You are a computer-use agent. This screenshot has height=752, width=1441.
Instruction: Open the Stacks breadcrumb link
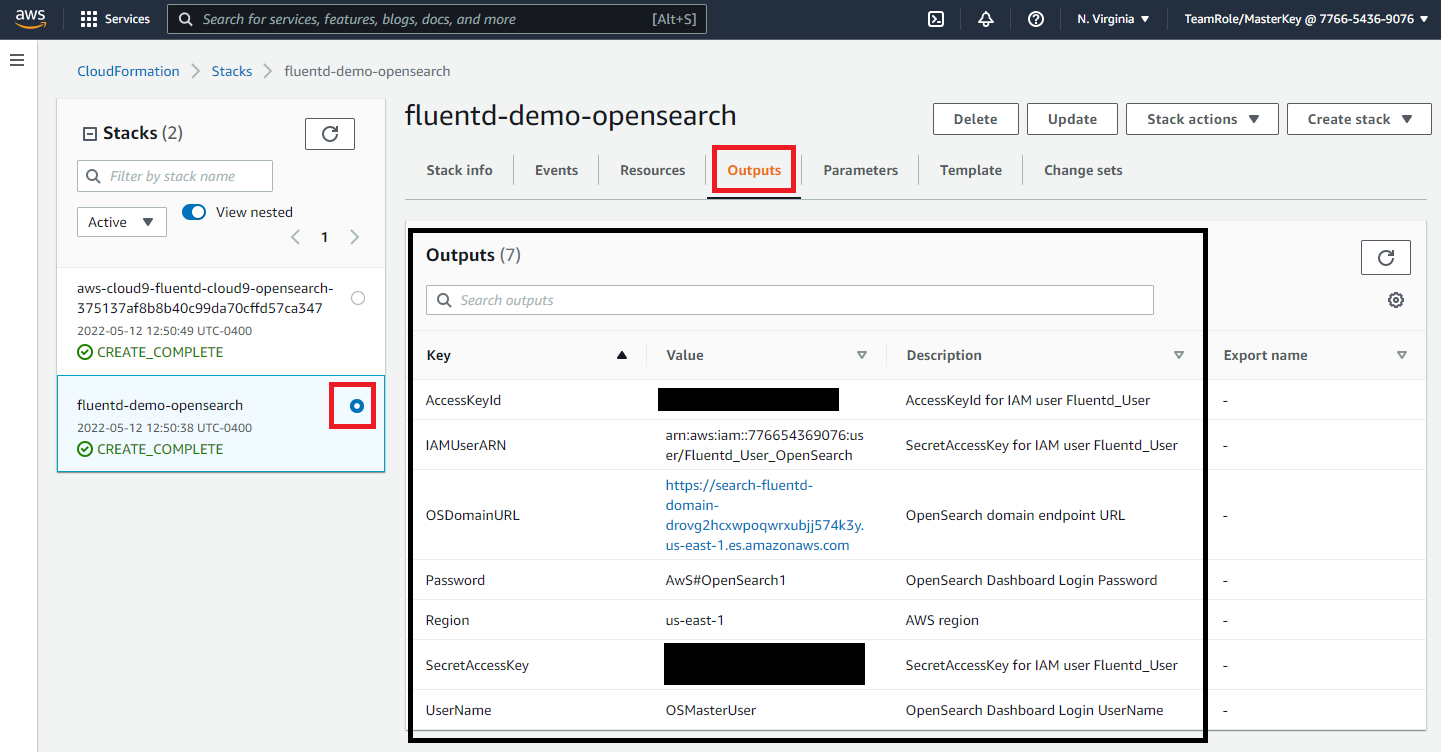tap(231, 71)
